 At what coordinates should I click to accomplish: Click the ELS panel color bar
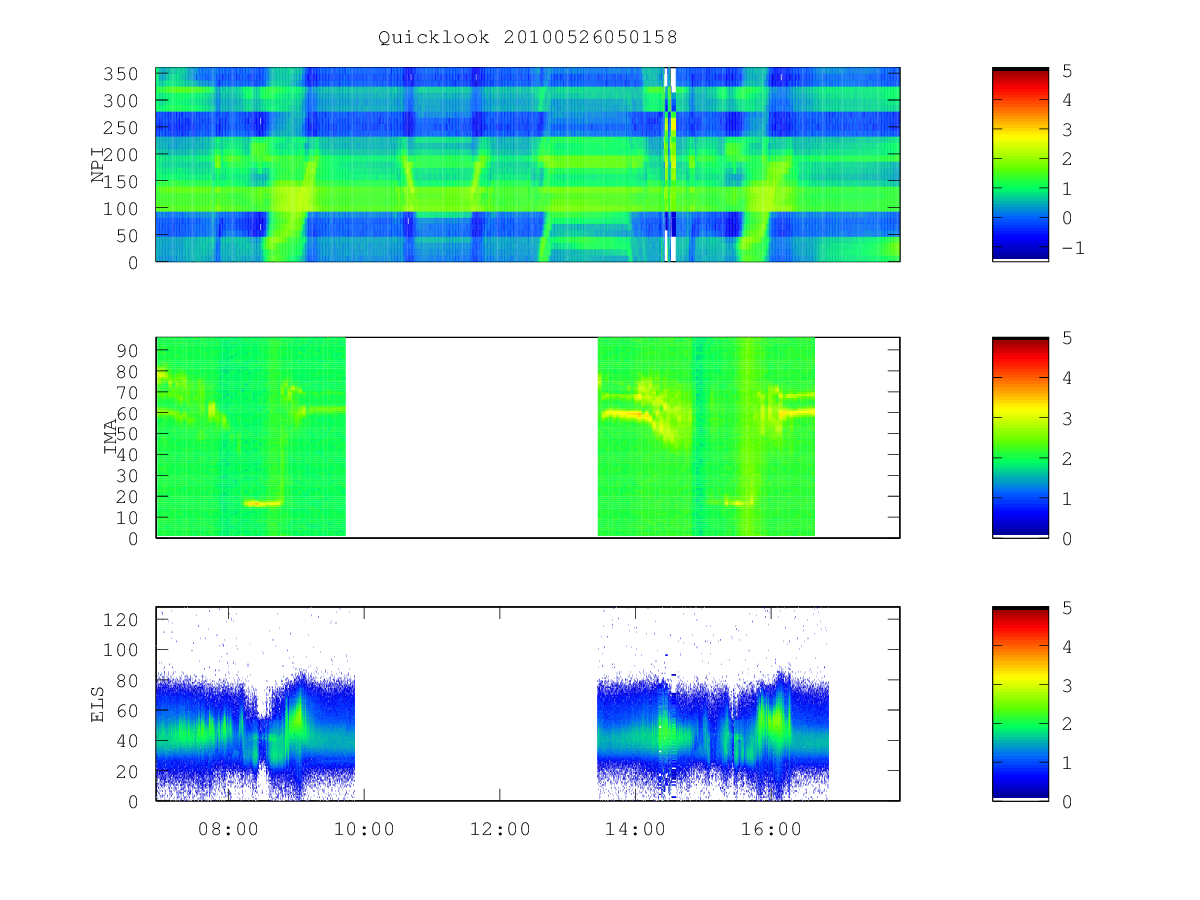pos(1020,703)
